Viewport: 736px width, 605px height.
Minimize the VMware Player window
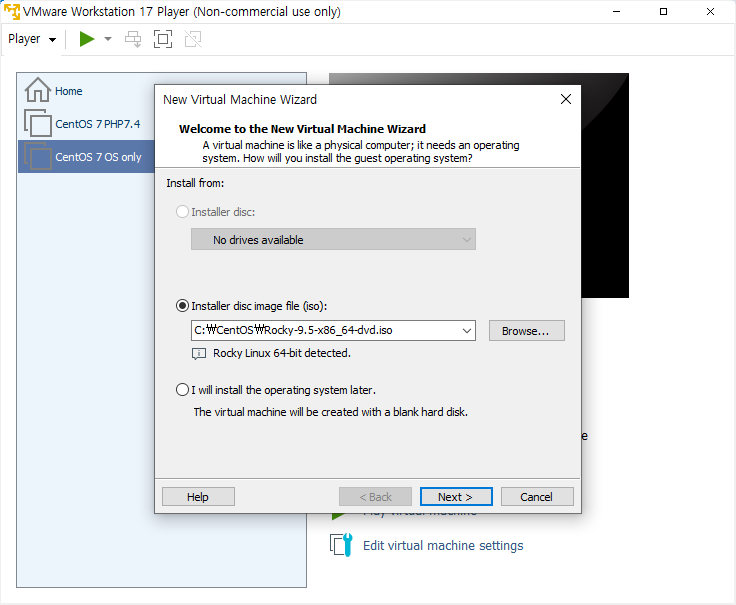(616, 11)
